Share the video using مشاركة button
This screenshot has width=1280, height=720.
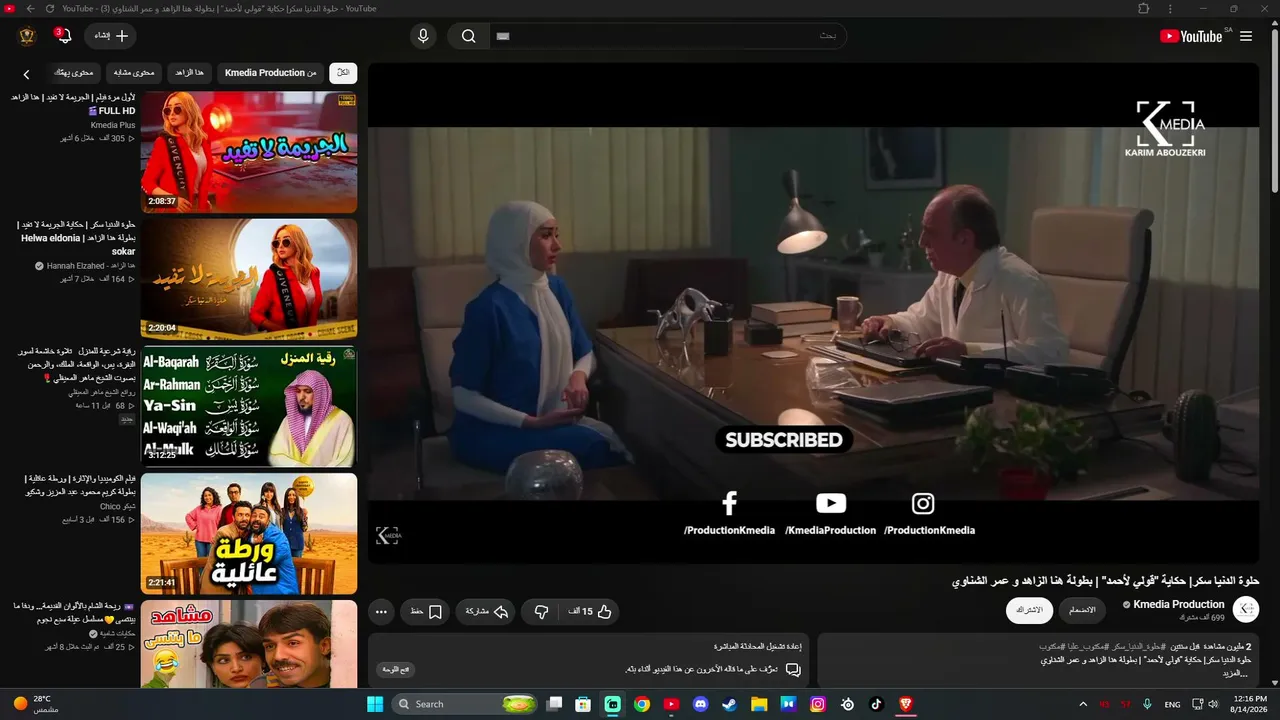(485, 612)
